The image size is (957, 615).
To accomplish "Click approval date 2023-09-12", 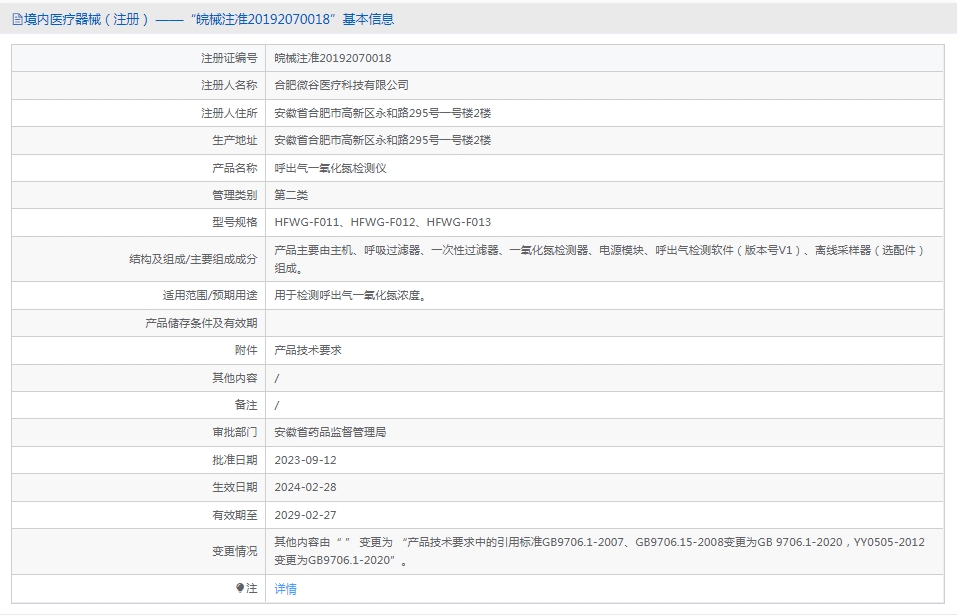I will tap(305, 460).
